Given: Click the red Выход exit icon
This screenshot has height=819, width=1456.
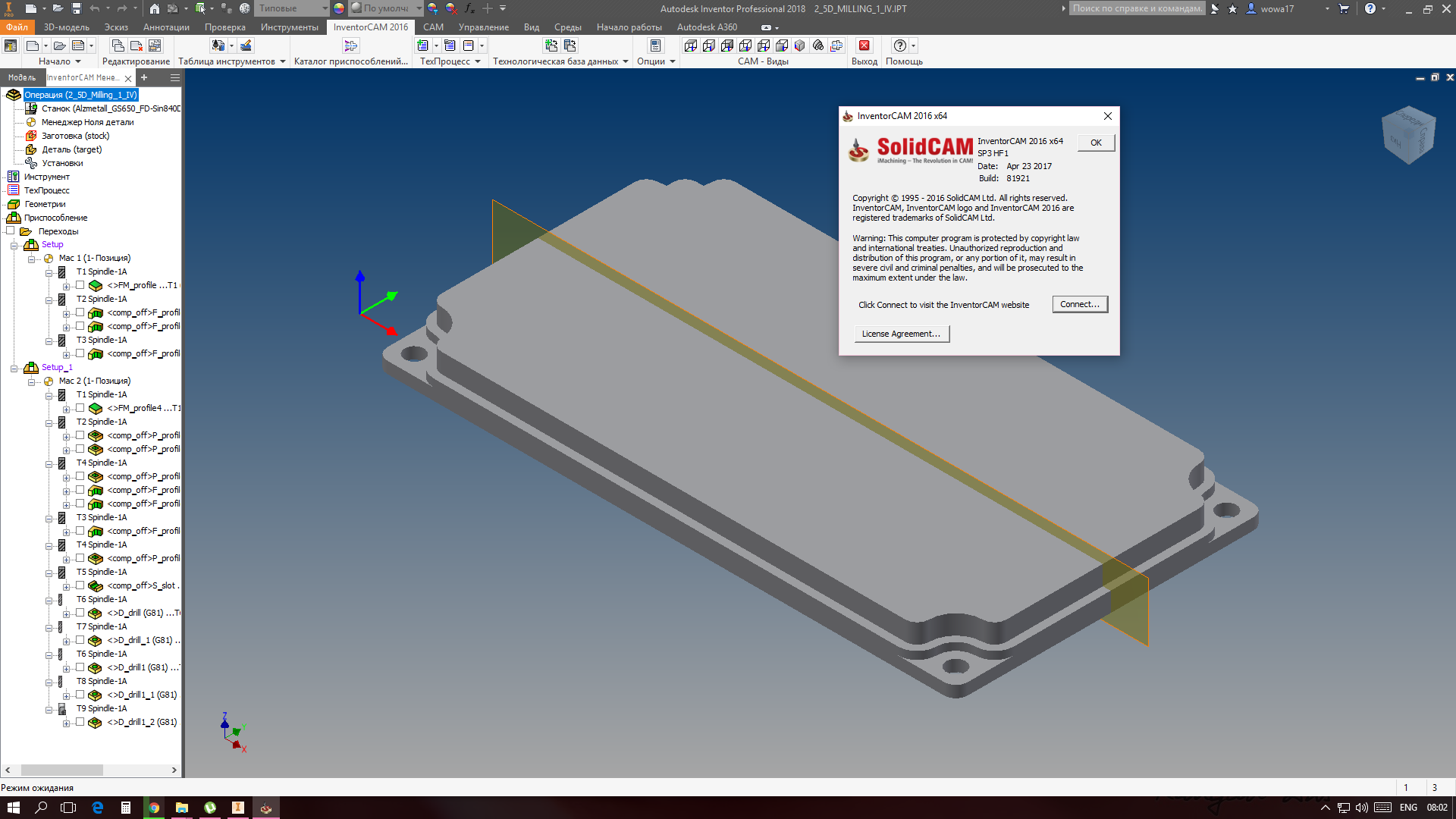Looking at the screenshot, I should coord(864,45).
